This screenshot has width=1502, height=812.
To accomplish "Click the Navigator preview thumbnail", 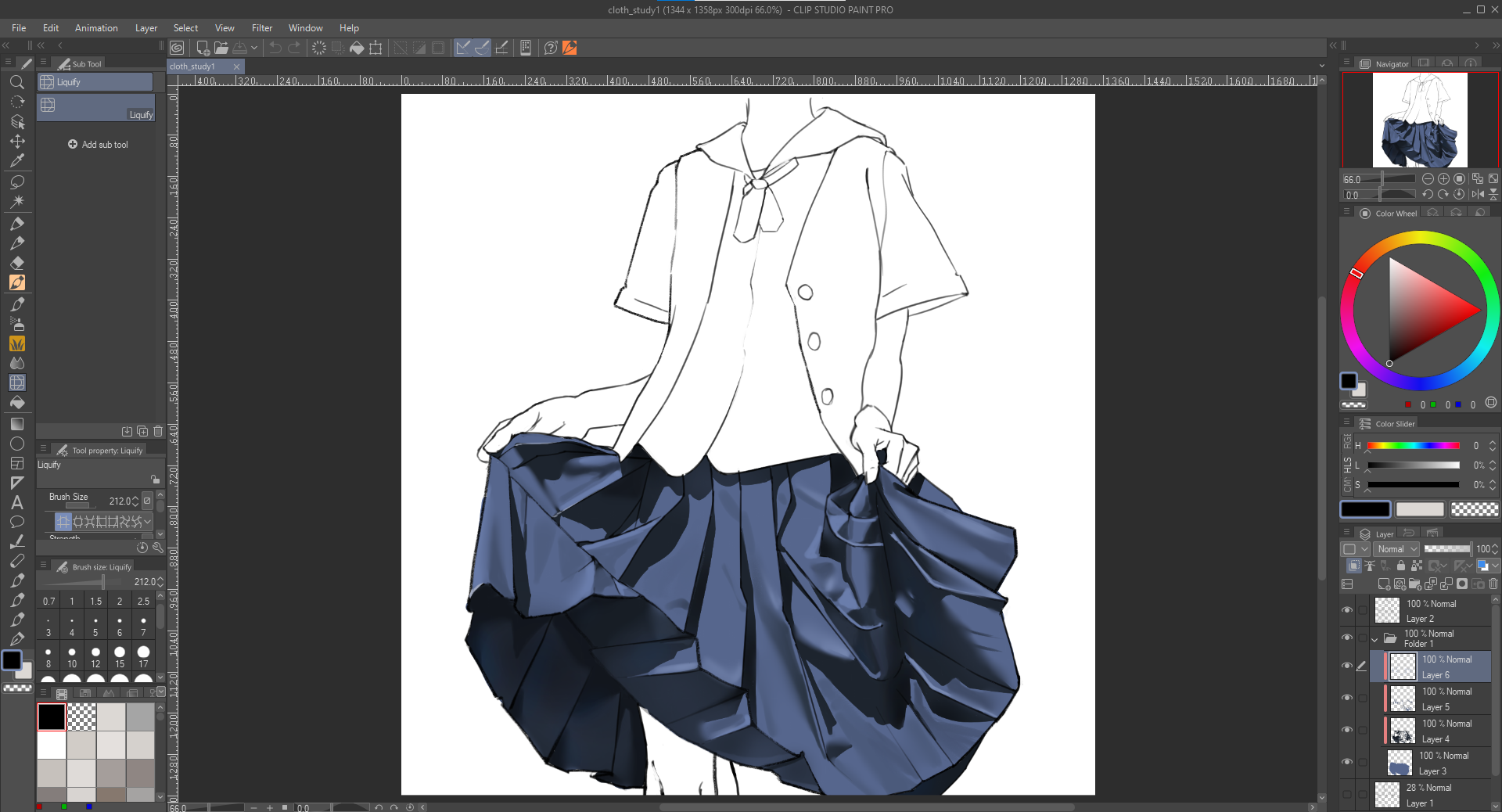I will coord(1420,120).
